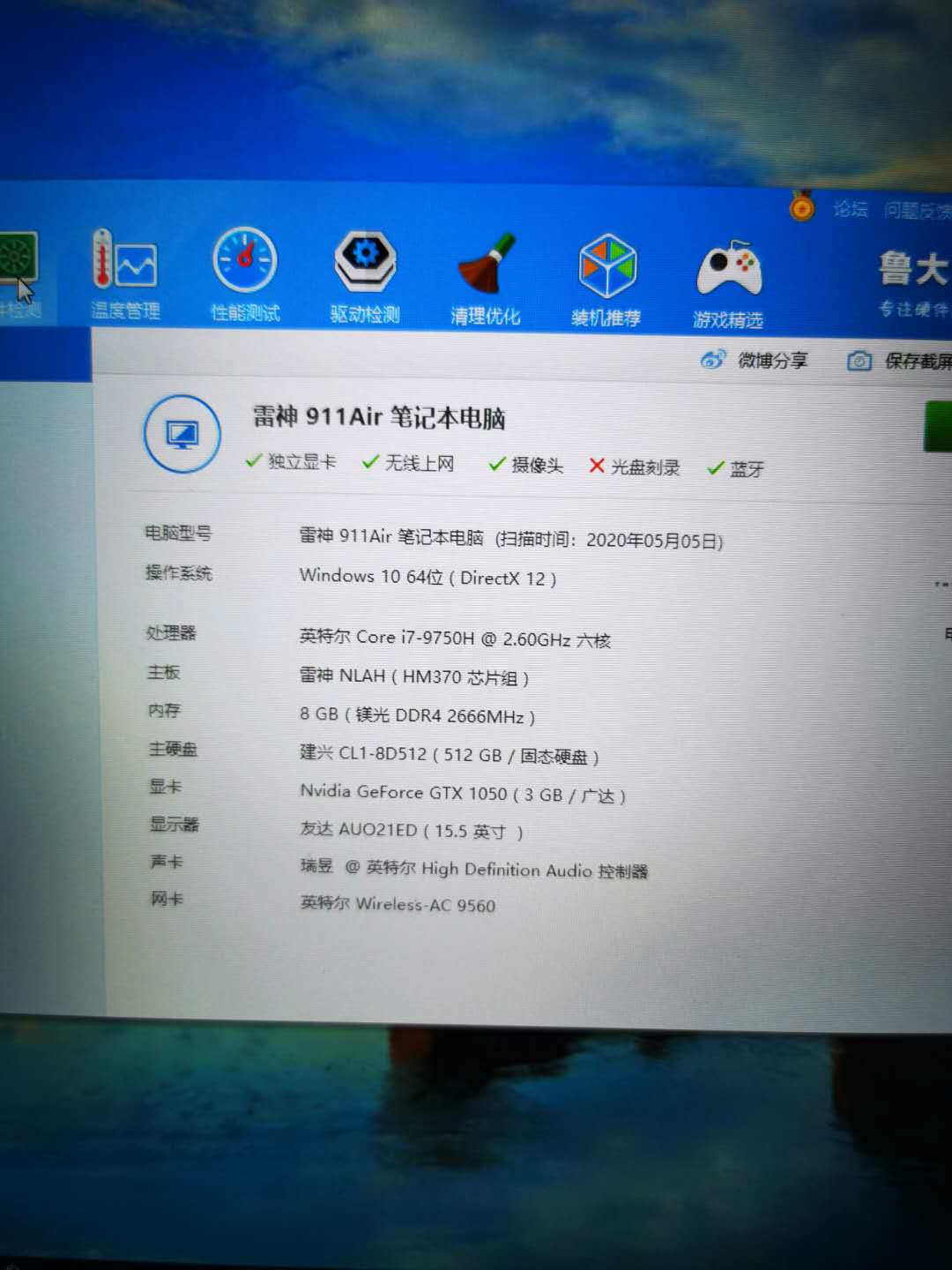Viewport: 952px width, 1270px height.
Task: Click the 摄像头 check item
Action: tap(526, 465)
